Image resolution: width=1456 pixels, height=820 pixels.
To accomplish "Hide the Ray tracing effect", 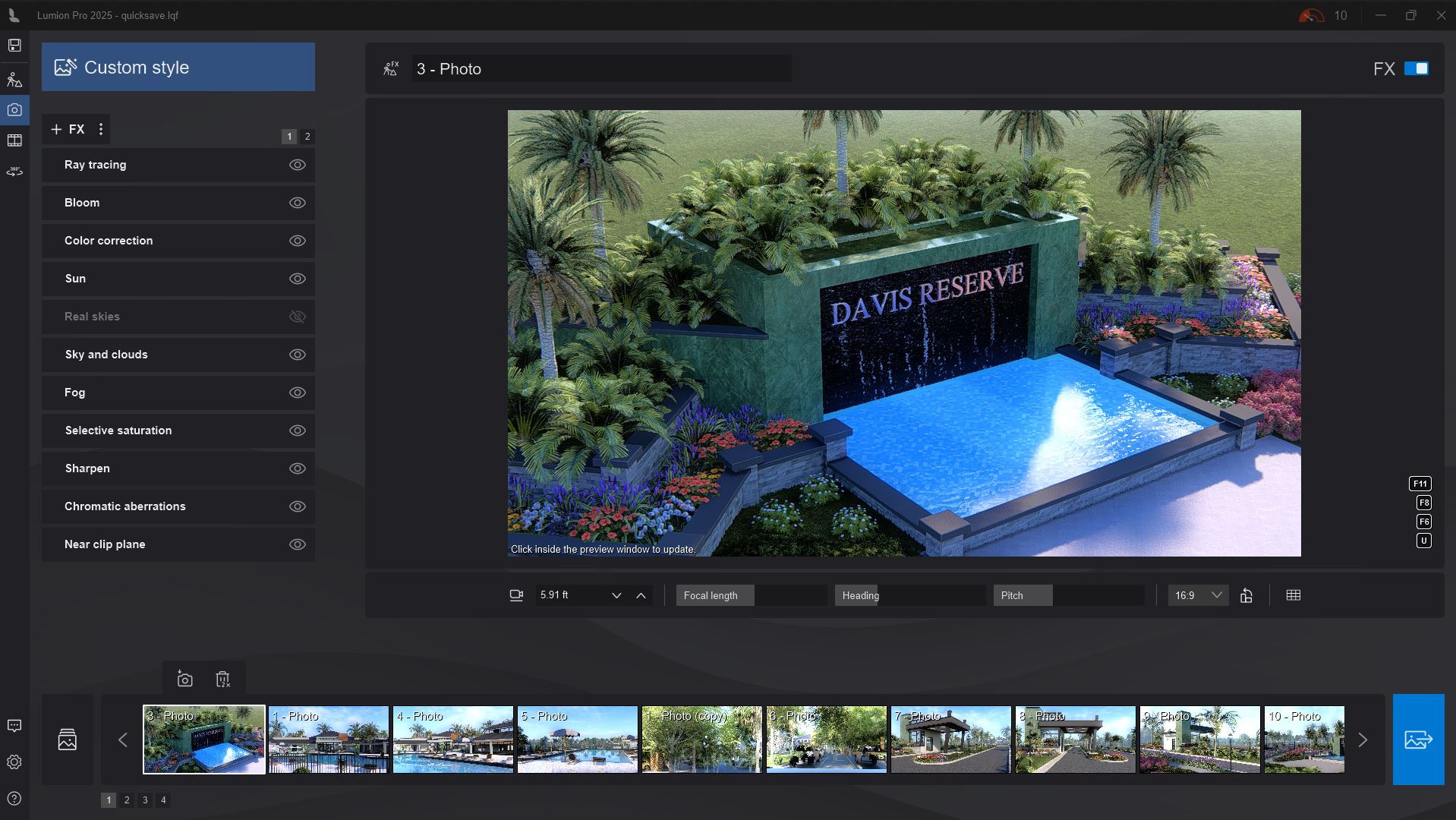I will (x=298, y=165).
